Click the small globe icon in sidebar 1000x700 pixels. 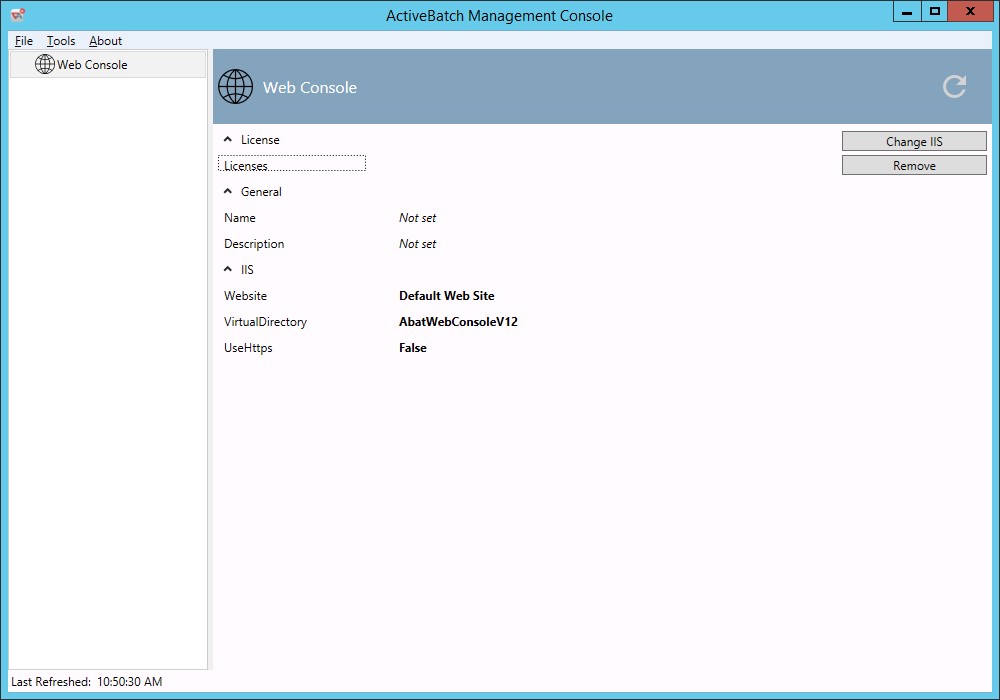point(45,64)
